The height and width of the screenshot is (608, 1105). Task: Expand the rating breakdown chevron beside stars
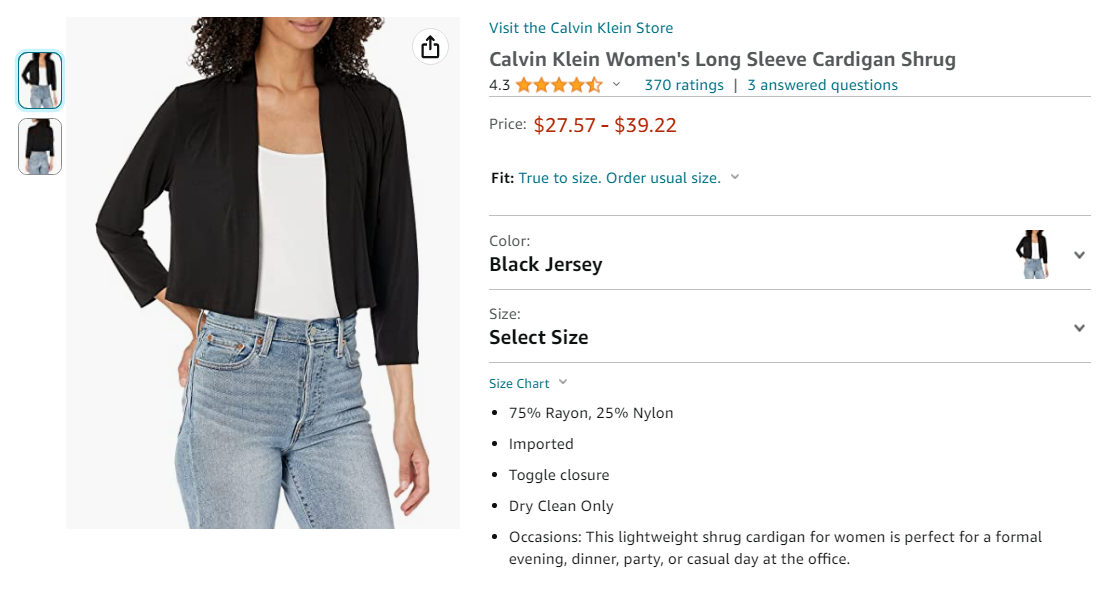[616, 85]
